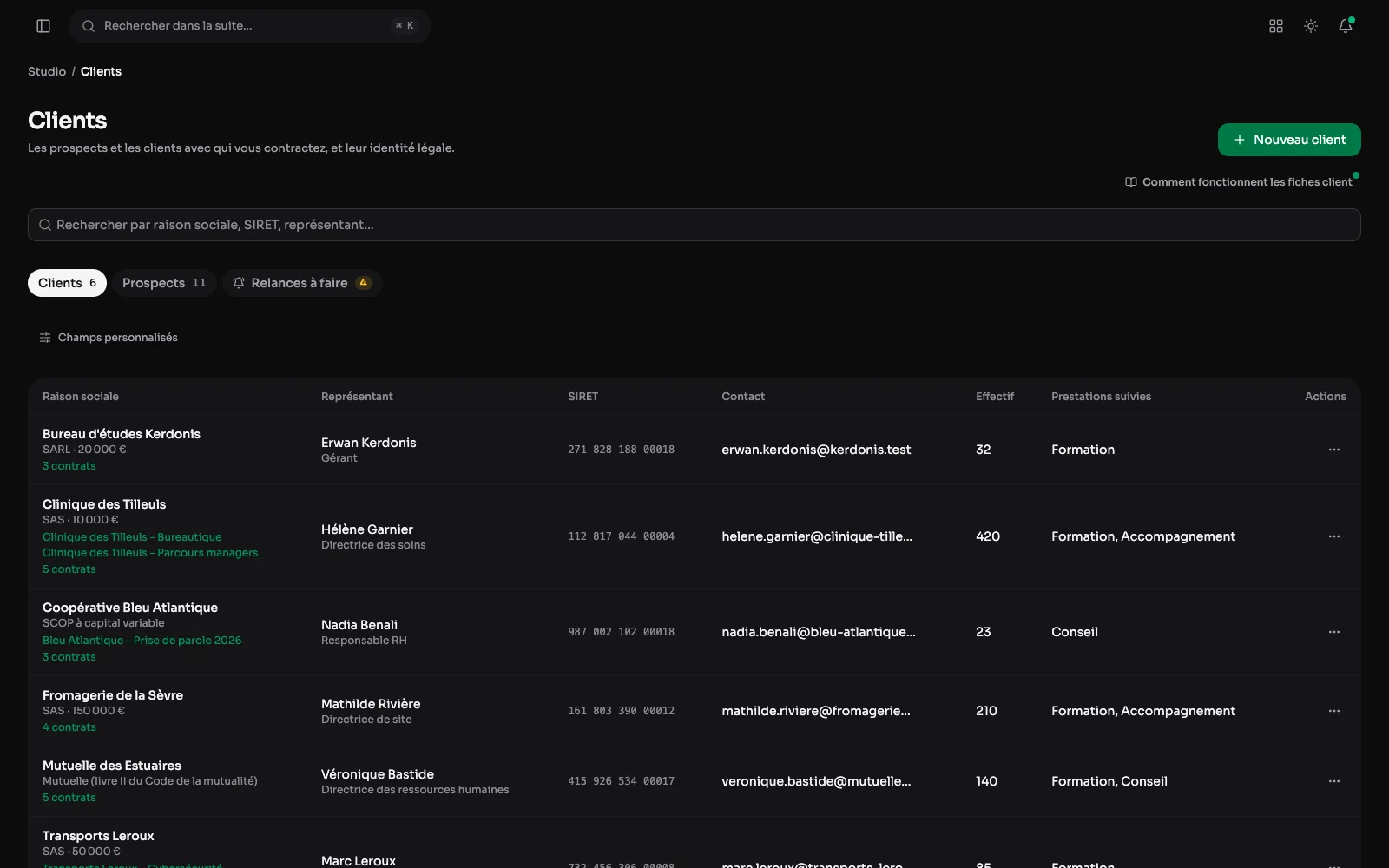The image size is (1389, 868).
Task: Focus the Rechercher dans la suite field
Action: tap(250, 26)
